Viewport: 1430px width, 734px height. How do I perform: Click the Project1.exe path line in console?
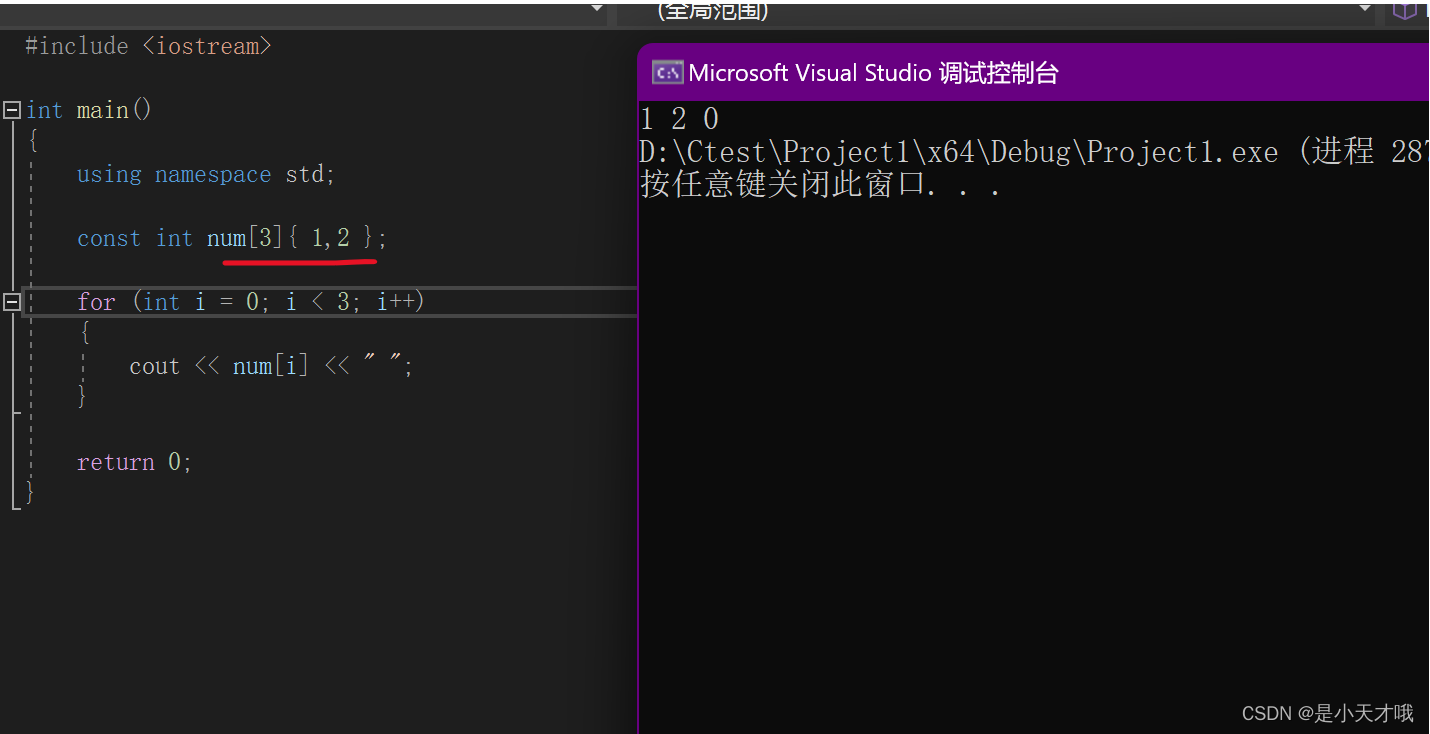tap(1034, 152)
